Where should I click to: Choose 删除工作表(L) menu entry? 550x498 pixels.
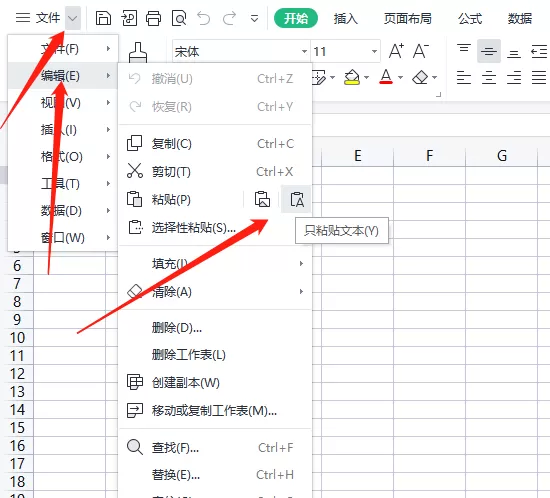tap(215, 355)
